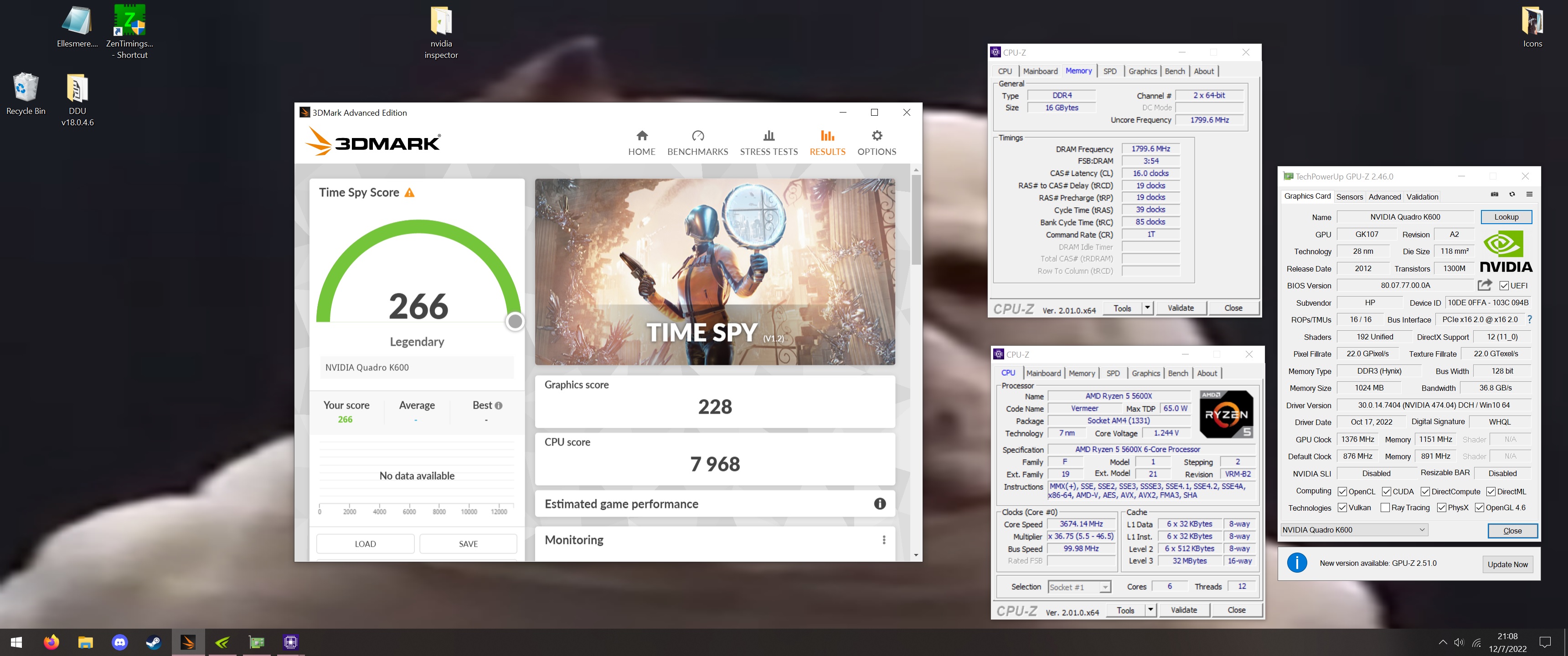Toggle the UEFI checkbox in GPU-Z

[1504, 285]
